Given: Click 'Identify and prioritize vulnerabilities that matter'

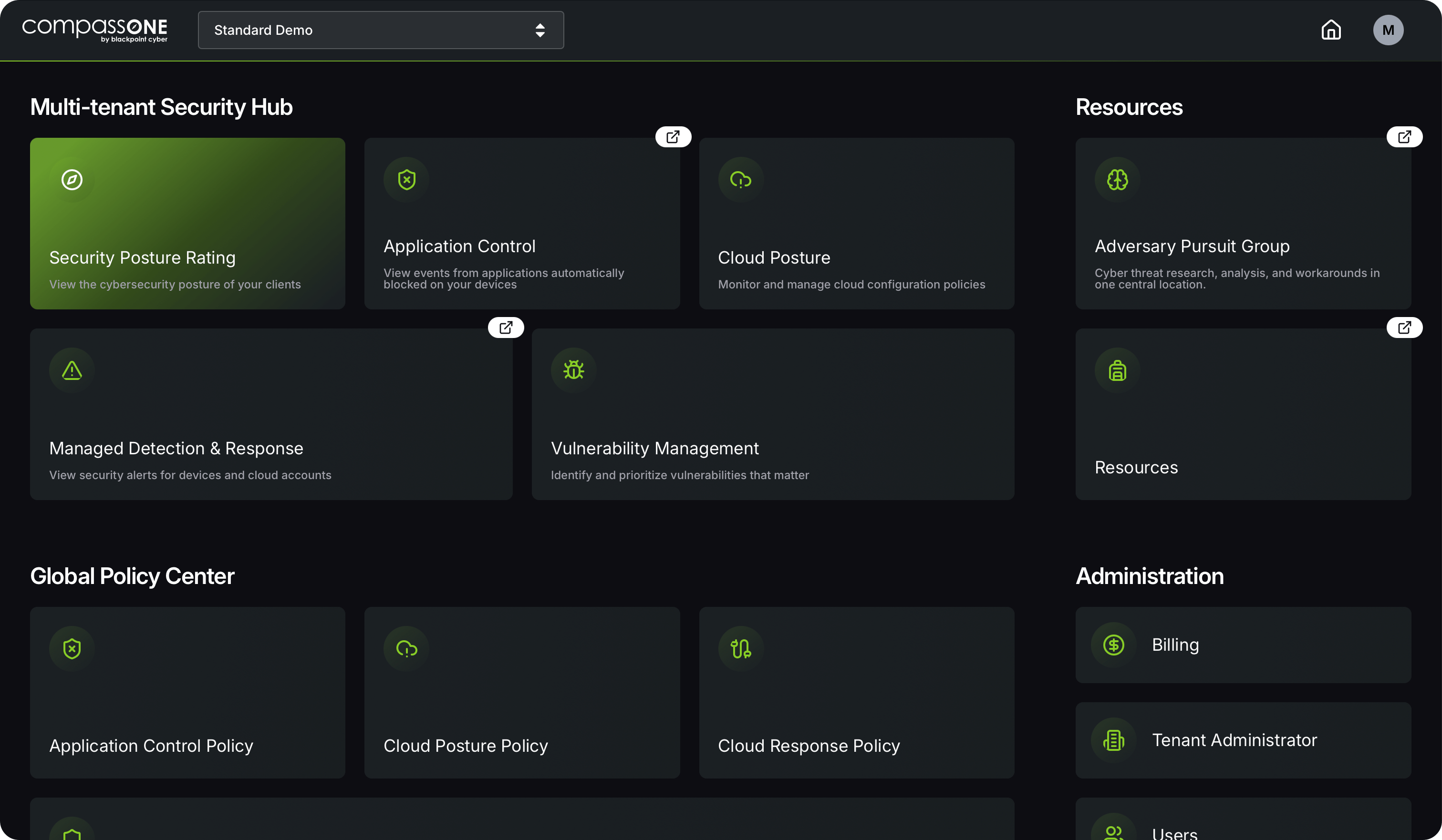Looking at the screenshot, I should pos(680,475).
